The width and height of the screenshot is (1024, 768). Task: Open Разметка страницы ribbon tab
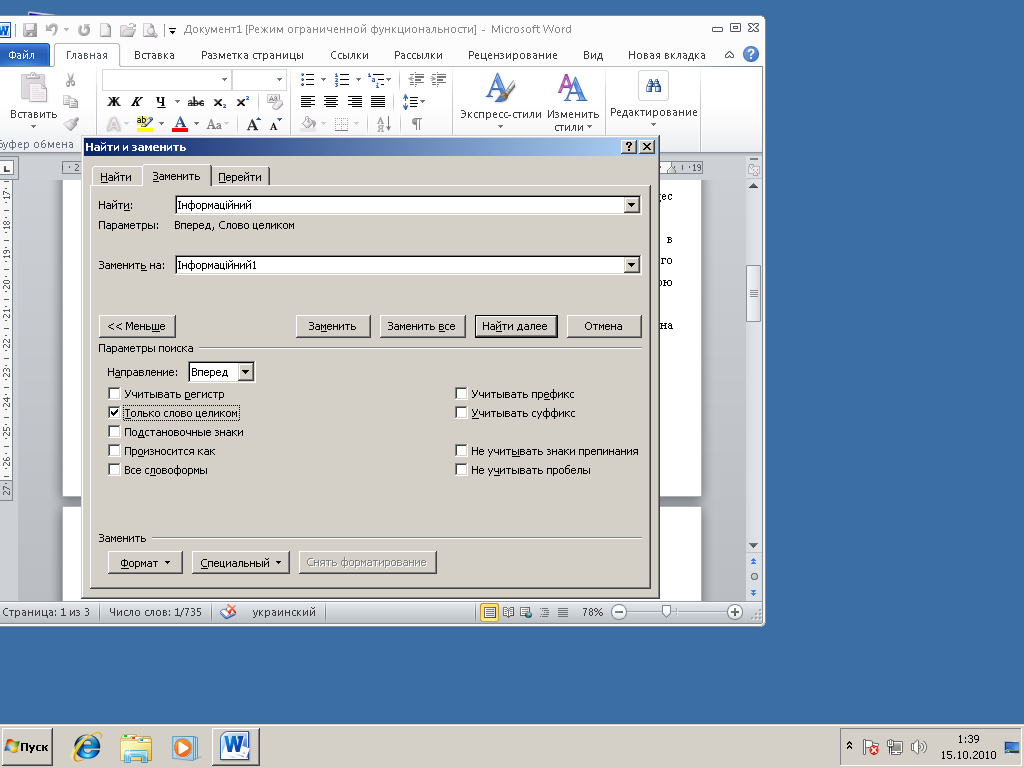pyautogui.click(x=252, y=55)
